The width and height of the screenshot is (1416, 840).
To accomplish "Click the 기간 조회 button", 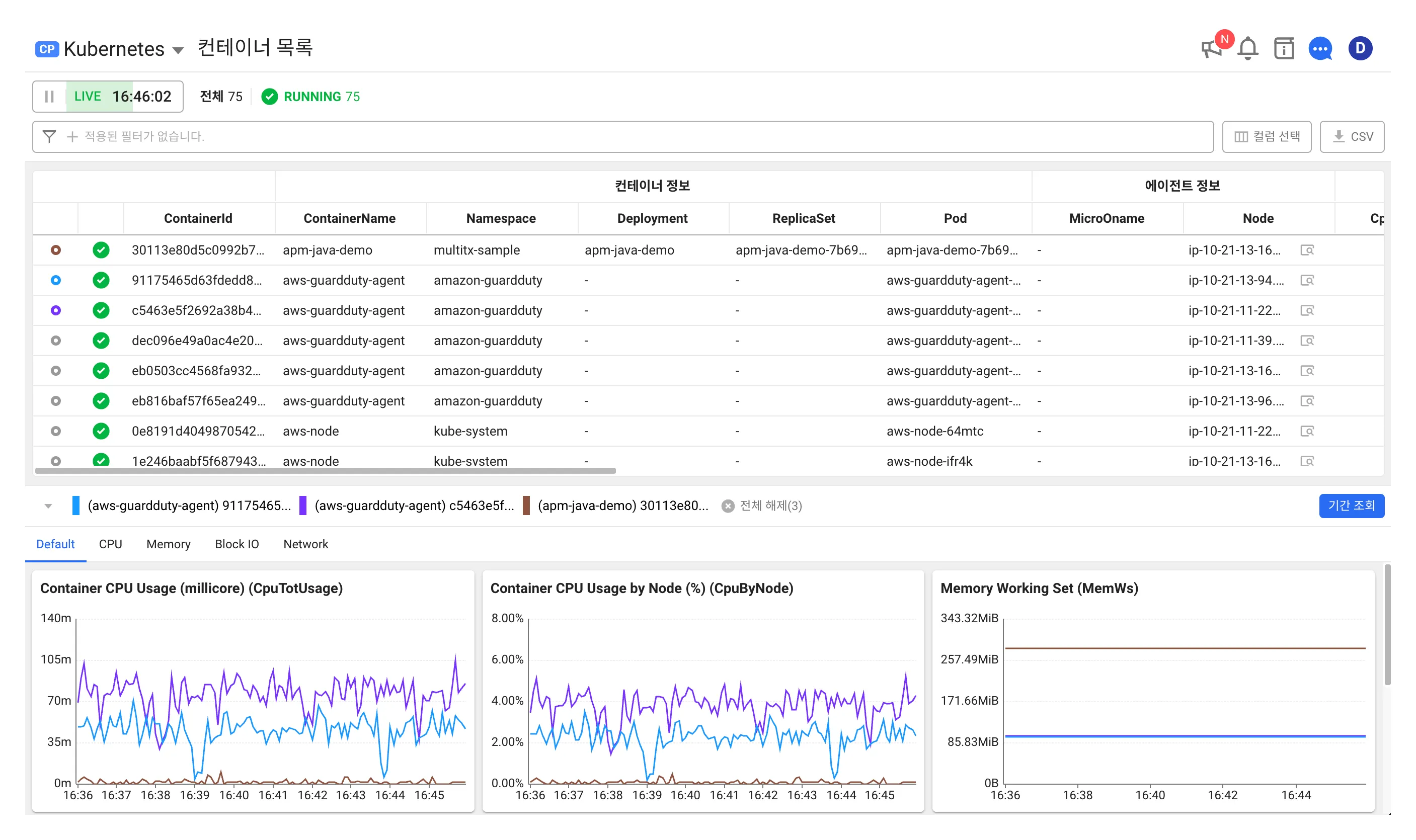I will pyautogui.click(x=1351, y=506).
